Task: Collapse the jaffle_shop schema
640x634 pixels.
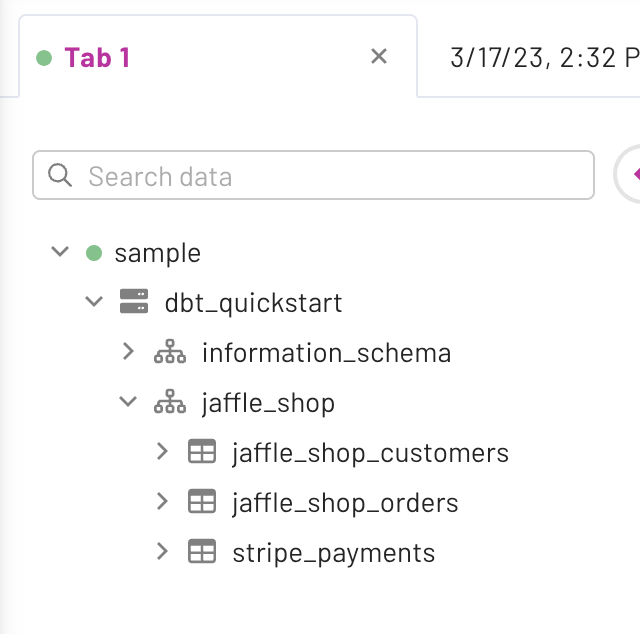Action: point(128,402)
